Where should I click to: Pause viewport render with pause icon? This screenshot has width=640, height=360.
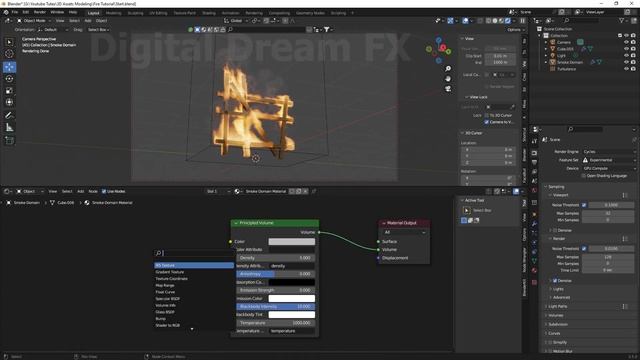(x=522, y=20)
